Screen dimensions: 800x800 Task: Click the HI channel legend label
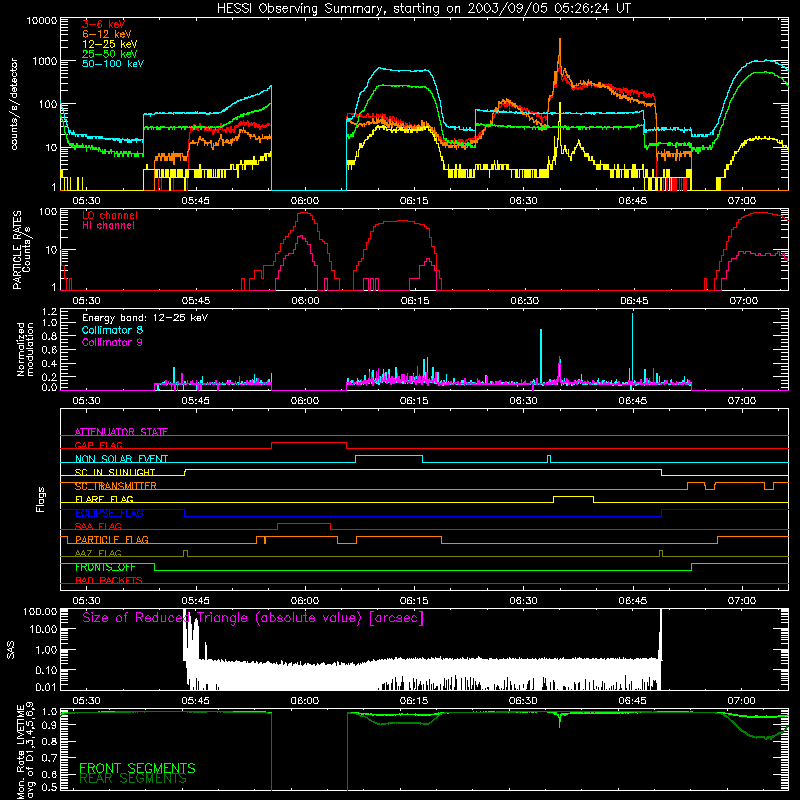[108, 226]
